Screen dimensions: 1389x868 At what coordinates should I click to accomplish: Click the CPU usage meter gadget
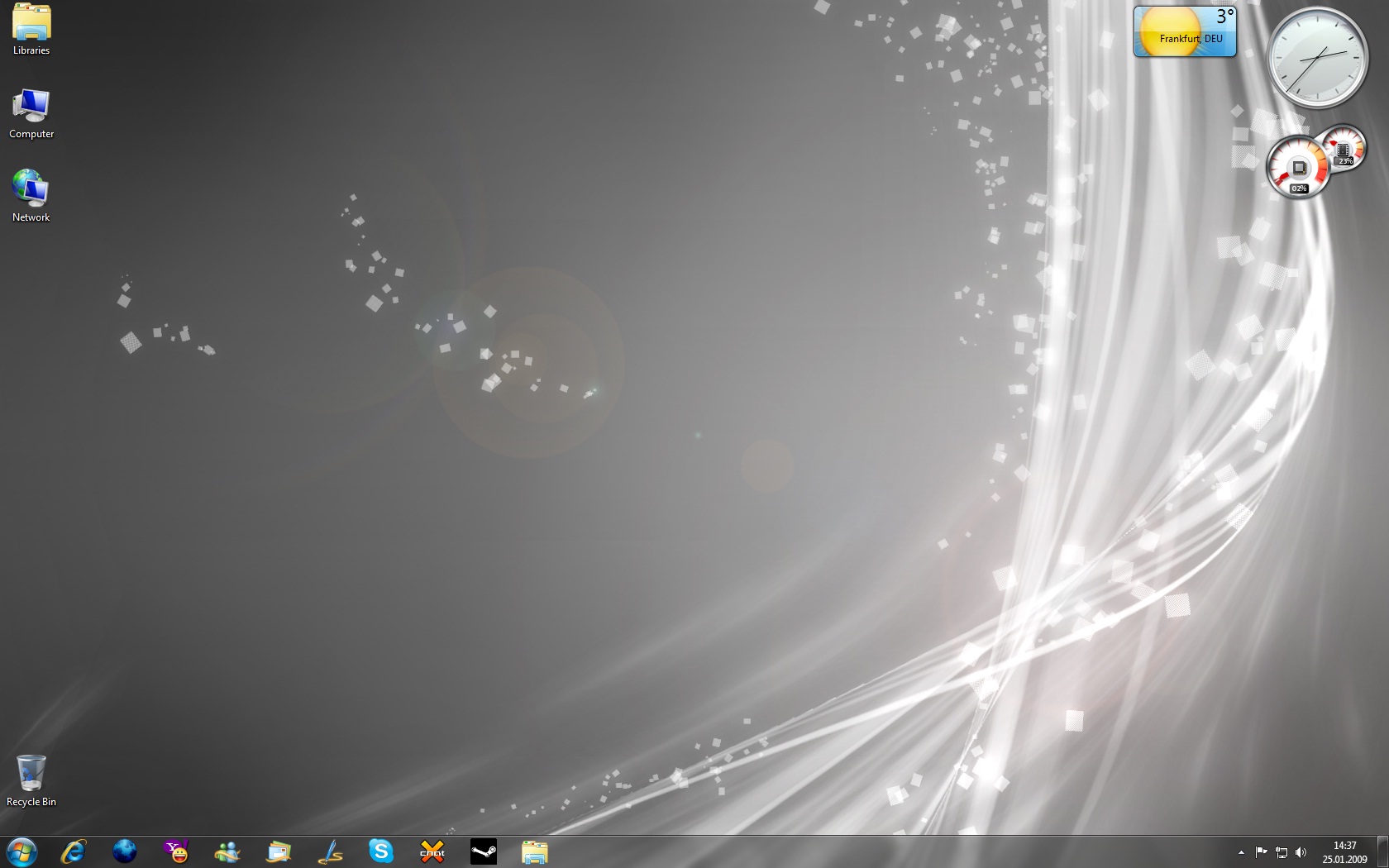point(1297,168)
